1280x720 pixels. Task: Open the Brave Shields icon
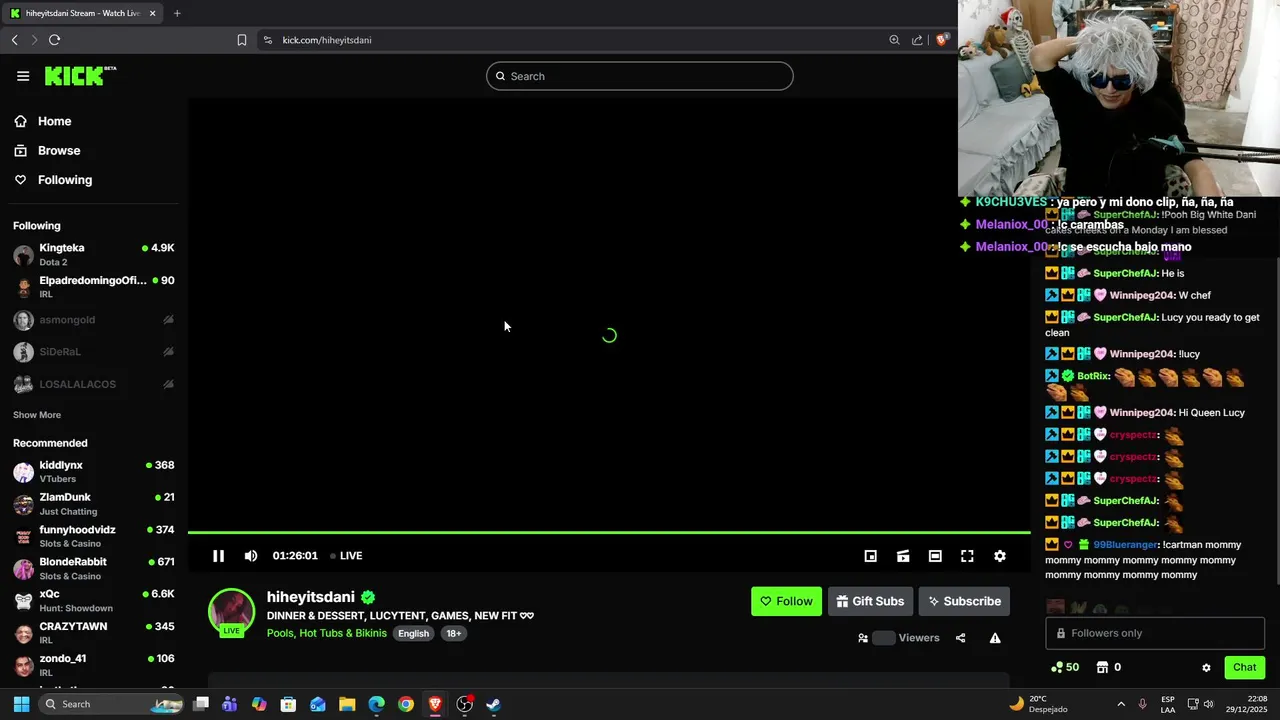(x=941, y=40)
